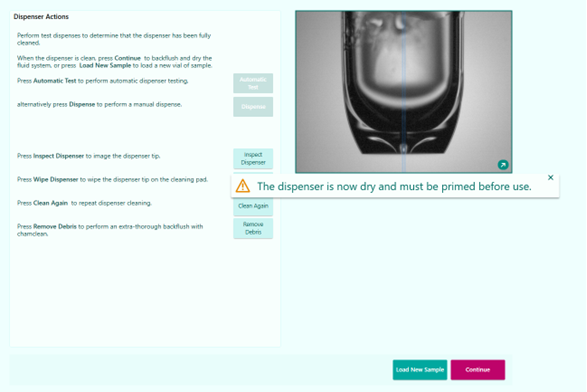Click the 'Press Inspect Dispenser' instruction text
This screenshot has height=392, width=587.
click(88, 156)
